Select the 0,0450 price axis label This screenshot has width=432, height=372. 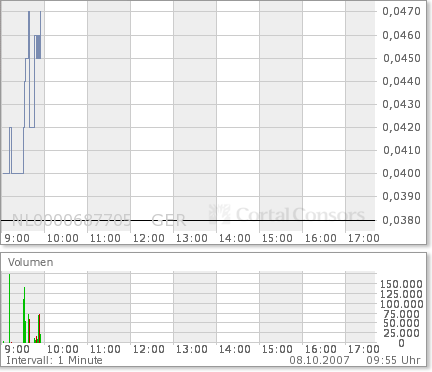point(402,58)
